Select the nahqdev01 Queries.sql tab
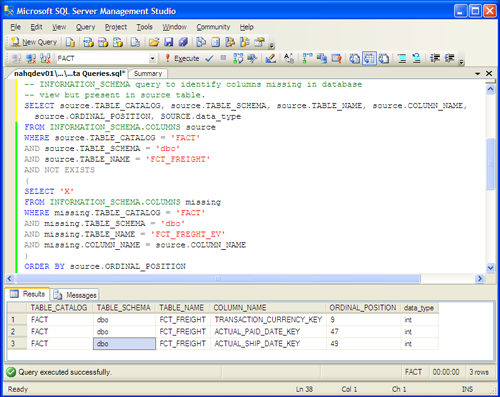Viewport: 500px width, 397px height. click(x=69, y=73)
